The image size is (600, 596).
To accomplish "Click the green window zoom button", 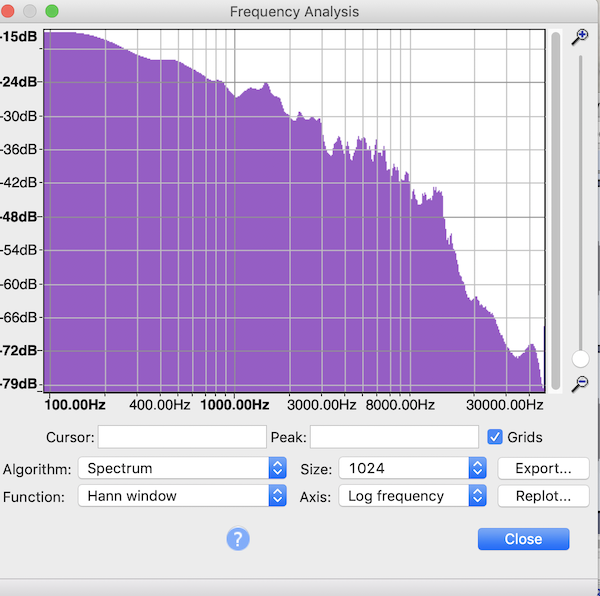I will click(x=52, y=11).
